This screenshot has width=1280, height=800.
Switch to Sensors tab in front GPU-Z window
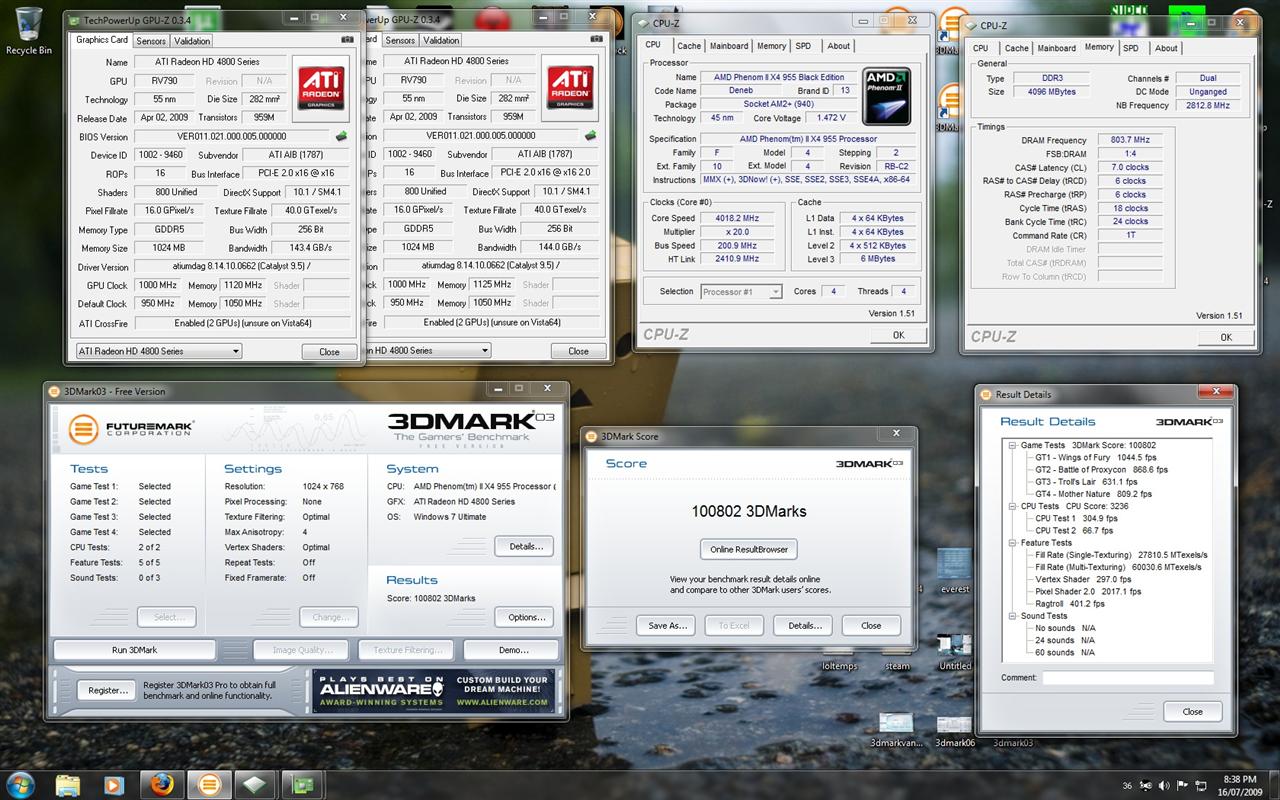(x=151, y=41)
